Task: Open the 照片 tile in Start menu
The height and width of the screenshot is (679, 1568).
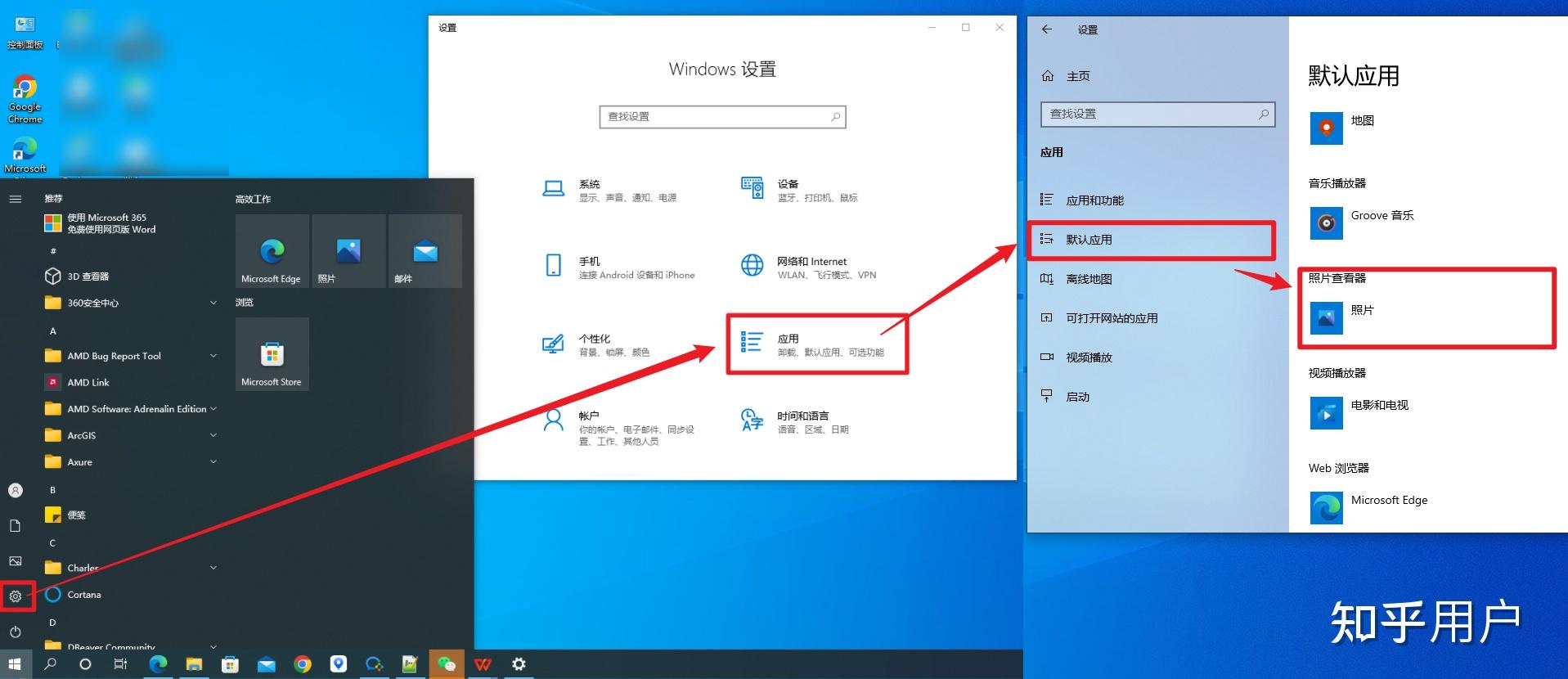Action: (x=348, y=251)
